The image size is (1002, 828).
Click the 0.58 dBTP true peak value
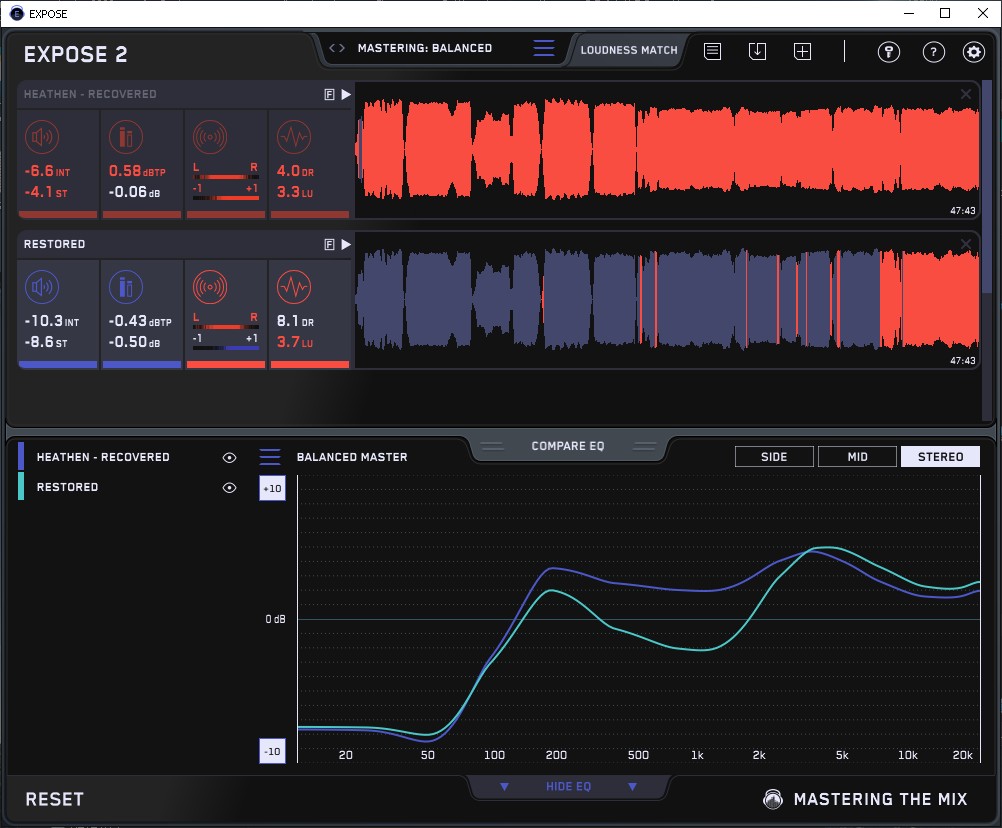pos(137,171)
